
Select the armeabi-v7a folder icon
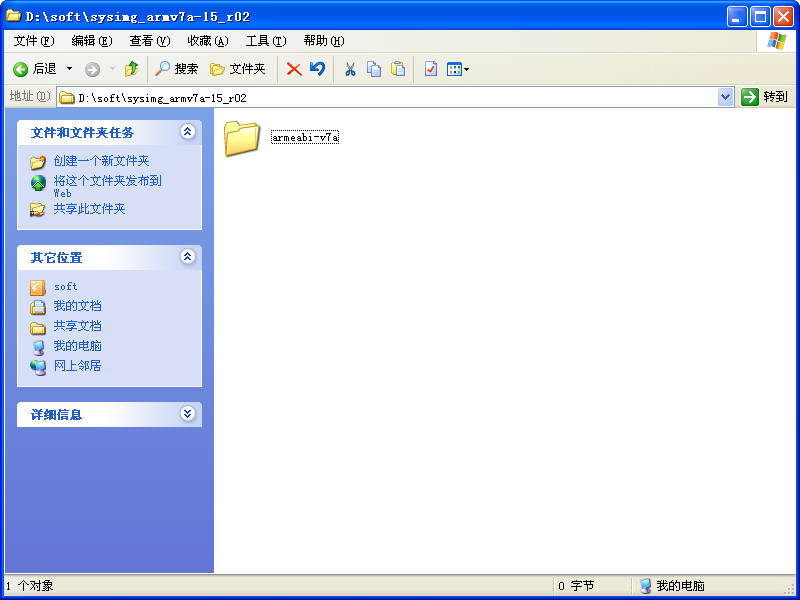[242, 138]
